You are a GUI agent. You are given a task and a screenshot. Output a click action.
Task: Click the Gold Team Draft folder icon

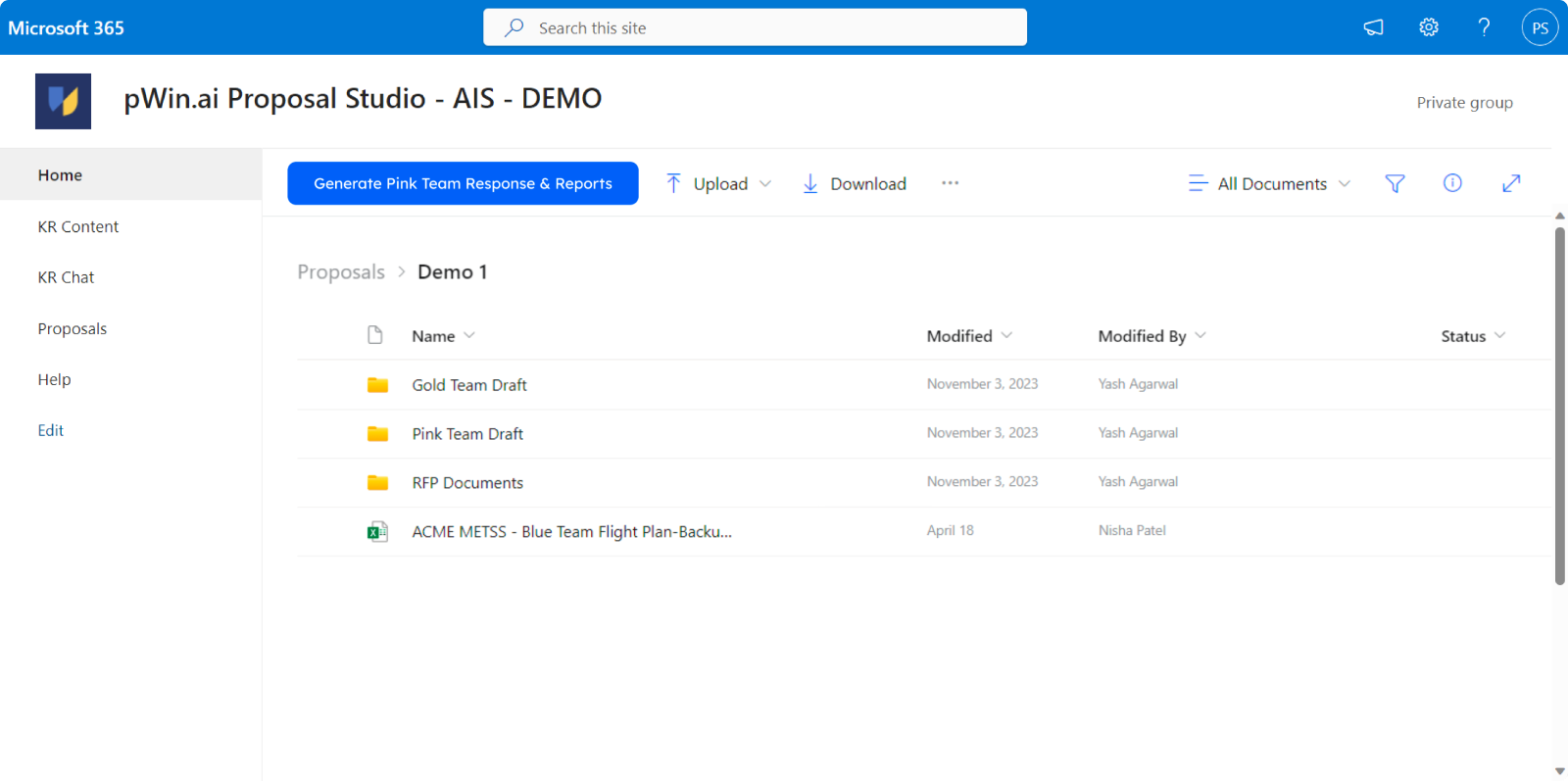pos(377,385)
